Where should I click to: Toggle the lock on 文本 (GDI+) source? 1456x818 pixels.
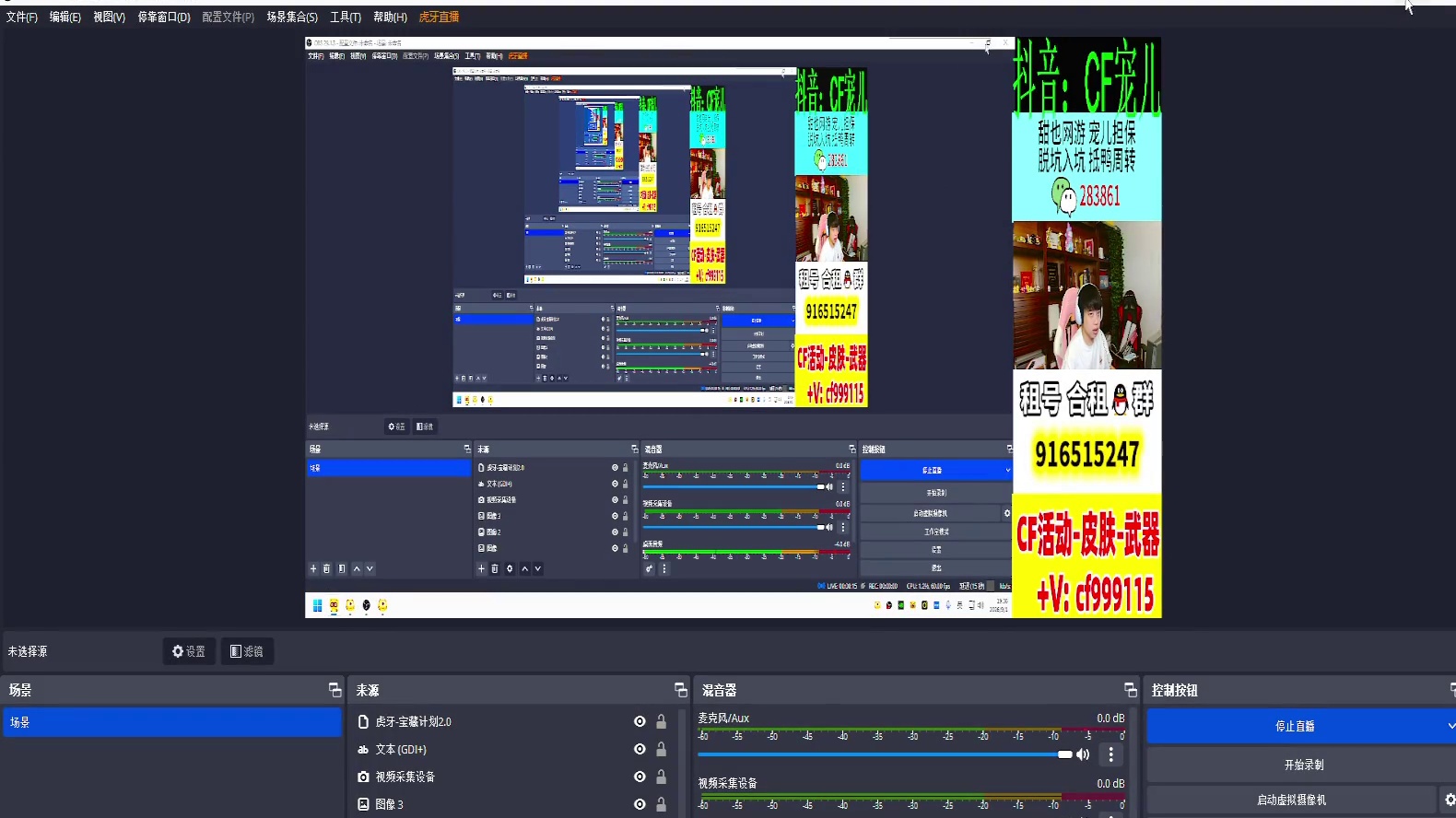click(661, 750)
